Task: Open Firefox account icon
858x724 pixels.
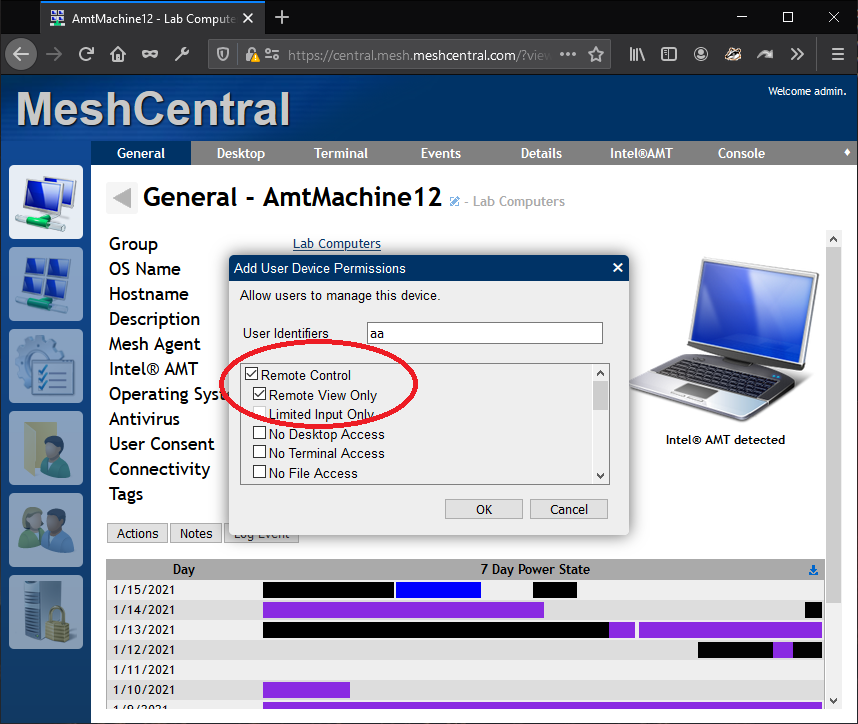Action: click(701, 54)
